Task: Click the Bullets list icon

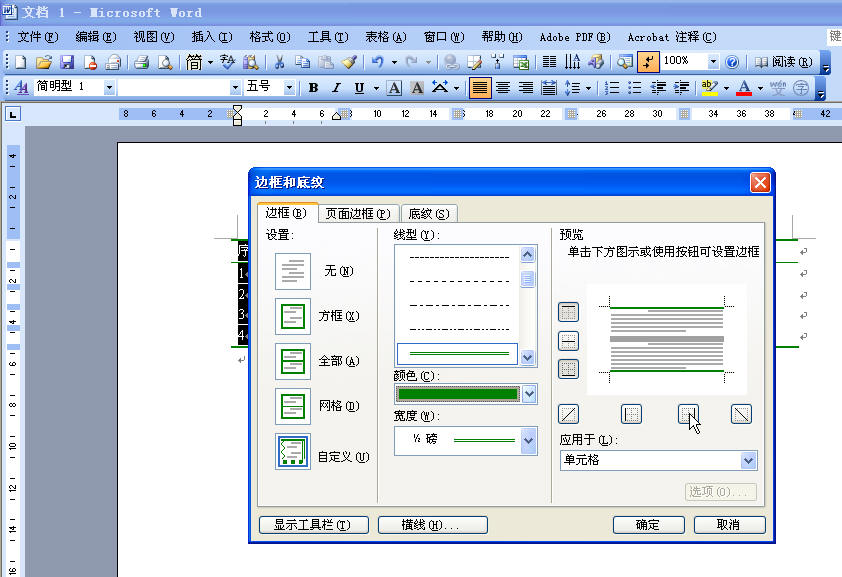Action: (635, 87)
